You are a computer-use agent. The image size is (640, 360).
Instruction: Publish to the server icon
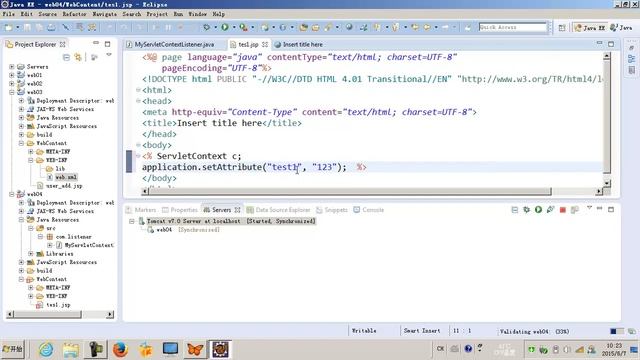[575, 210]
